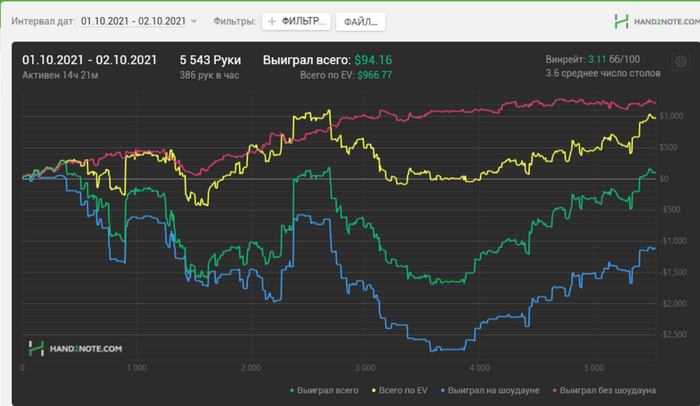Click the Активен 14ч 21м text
This screenshot has height=406, width=700.
click(60, 75)
